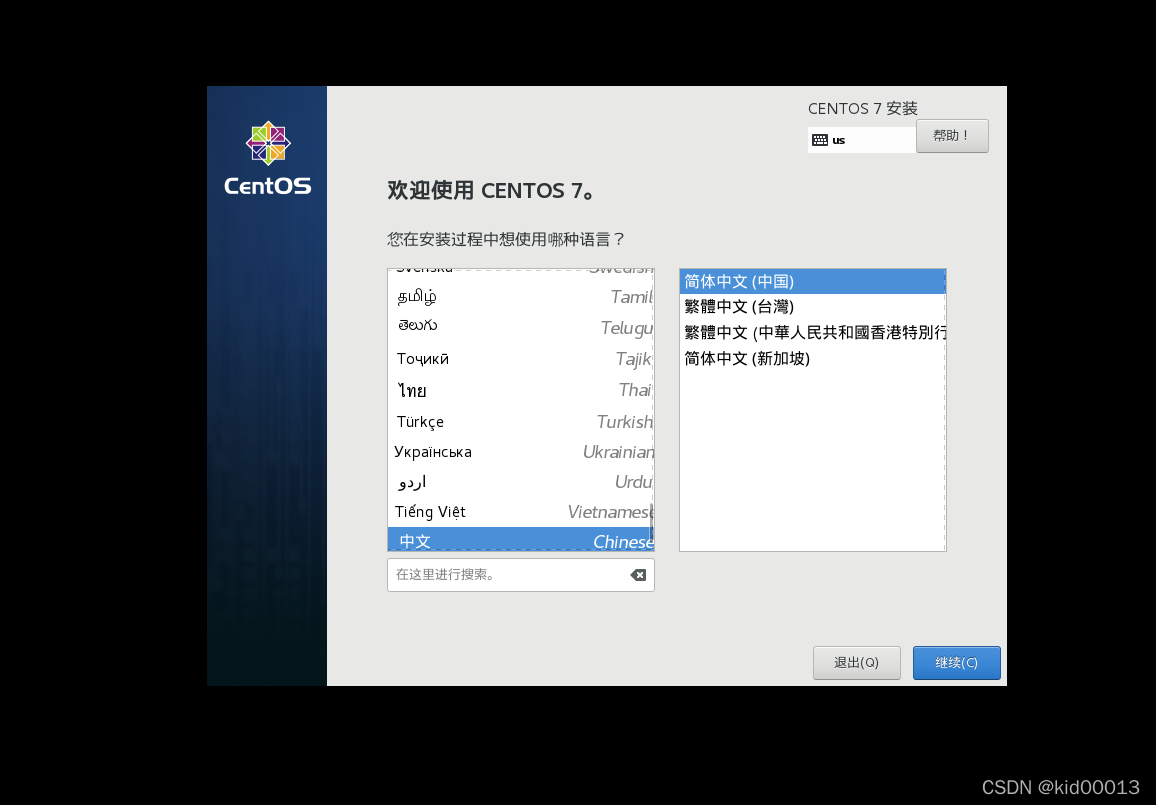The image size is (1156, 805).
Task: Choose locale 简体中文 (中国)
Action: click(x=812, y=282)
